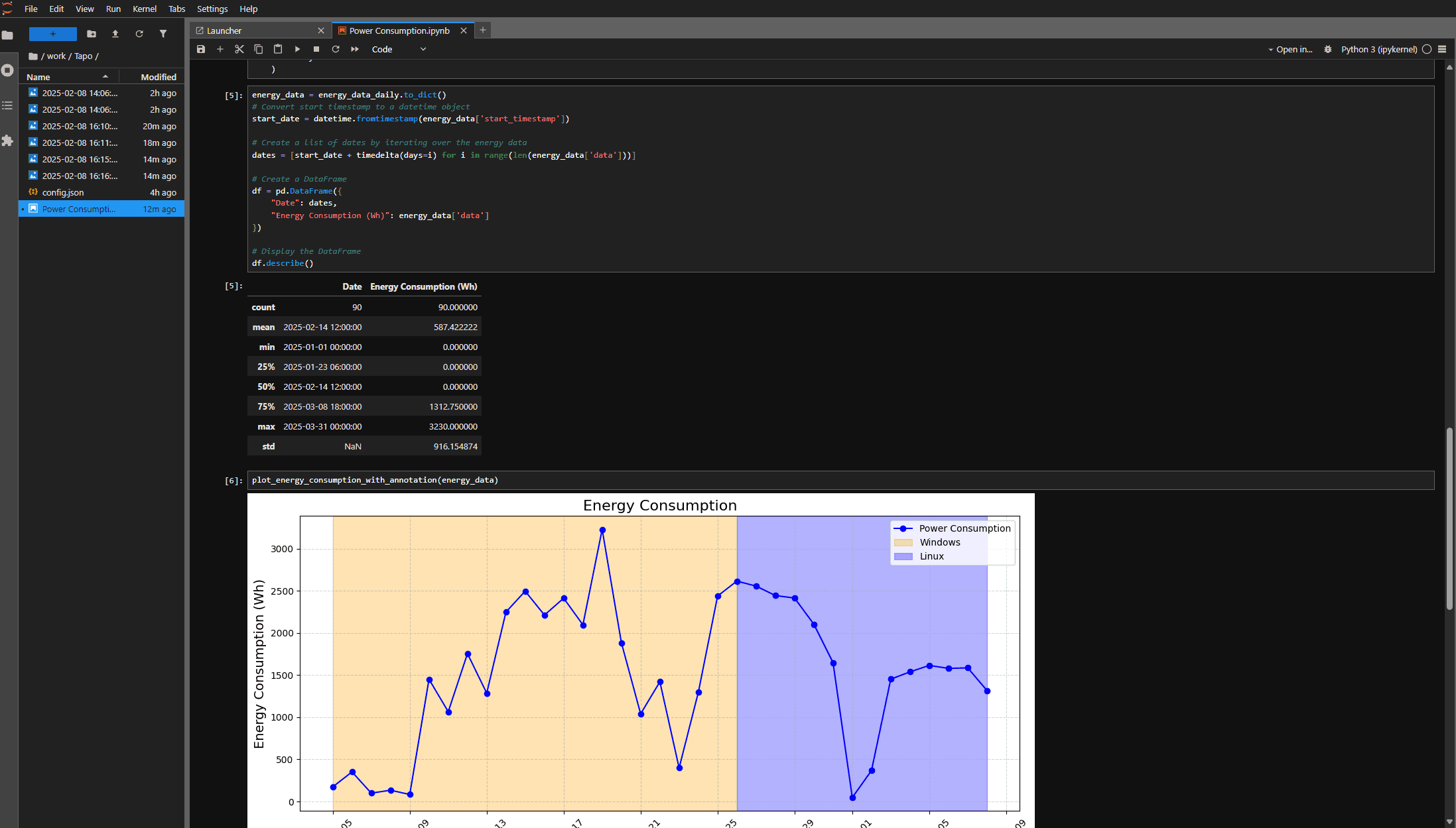Create a new folder in file browser

[x=92, y=34]
